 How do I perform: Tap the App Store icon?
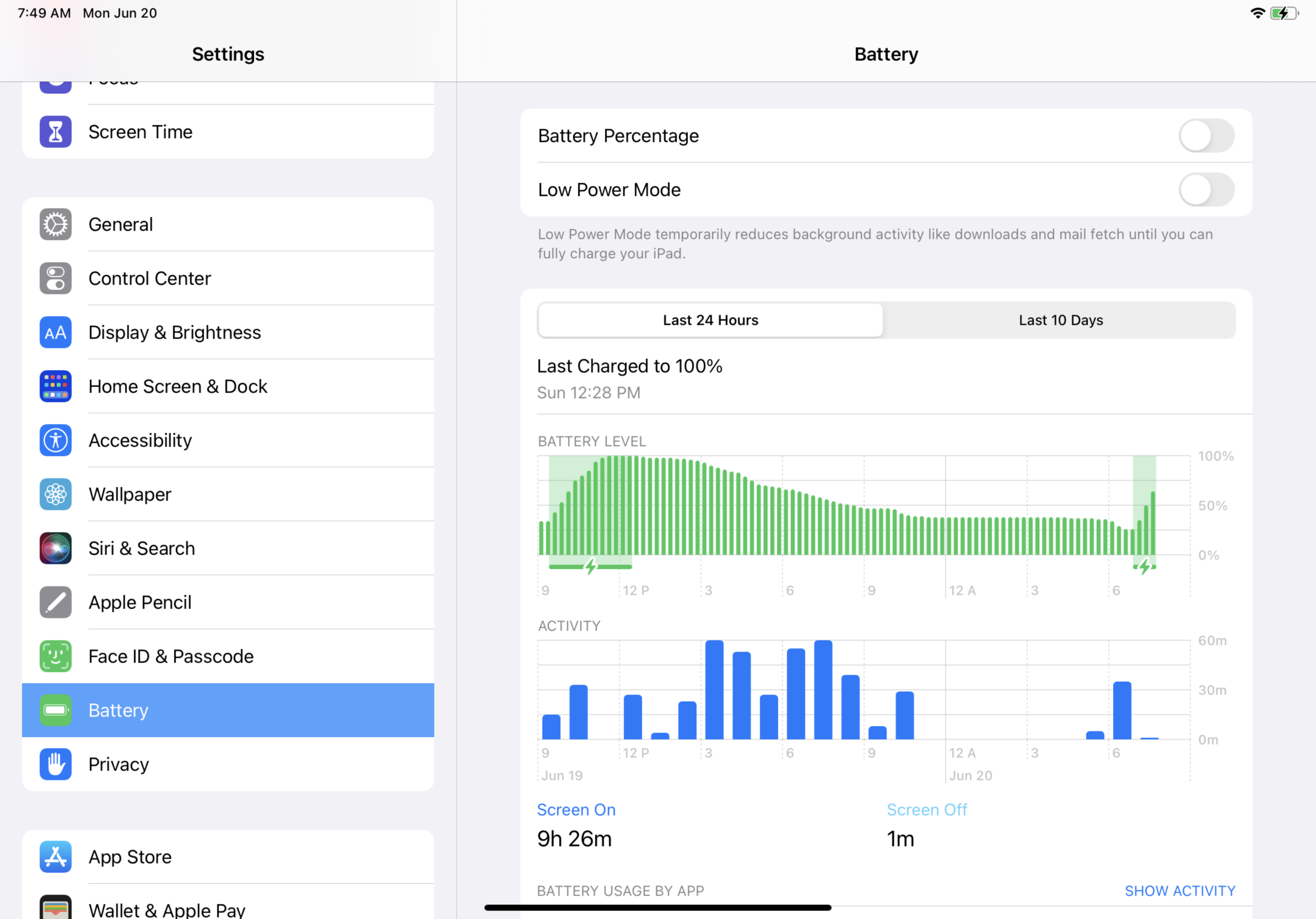click(x=56, y=857)
